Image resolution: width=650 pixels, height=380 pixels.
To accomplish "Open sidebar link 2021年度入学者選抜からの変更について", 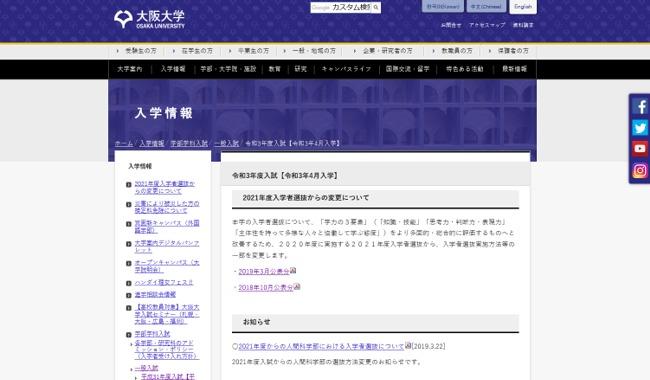I will [x=164, y=187].
